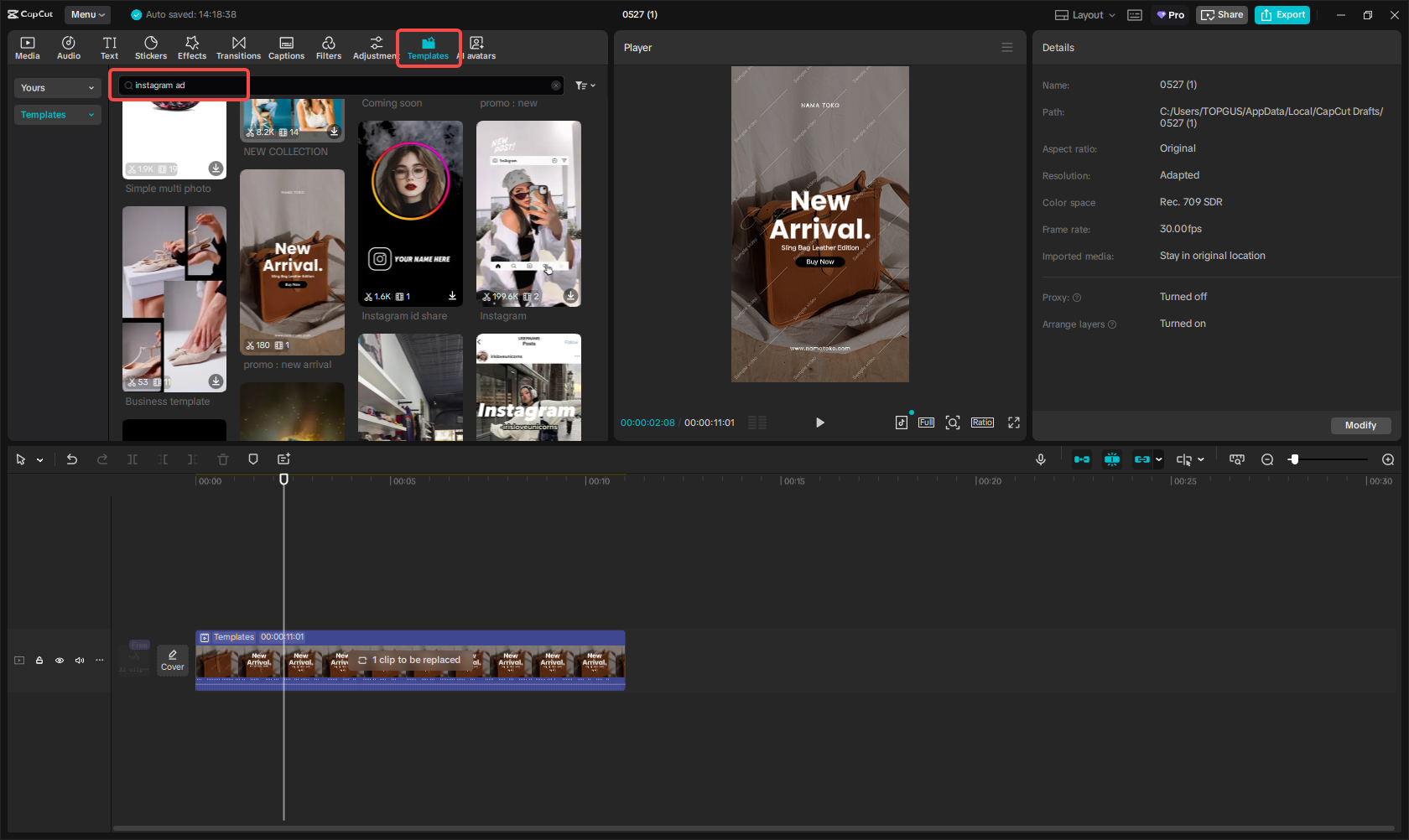Open the CapCut Menu
Viewport: 1409px width, 840px height.
(87, 14)
